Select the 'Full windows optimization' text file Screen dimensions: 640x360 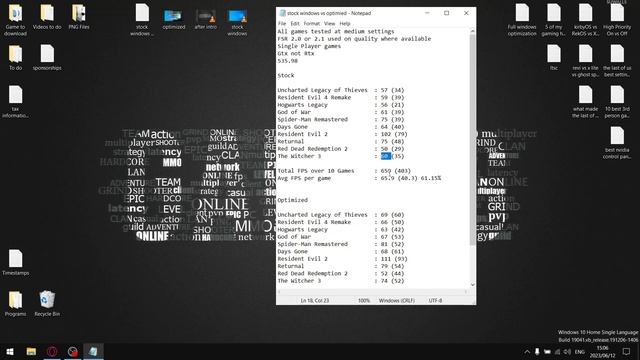[x=522, y=19]
